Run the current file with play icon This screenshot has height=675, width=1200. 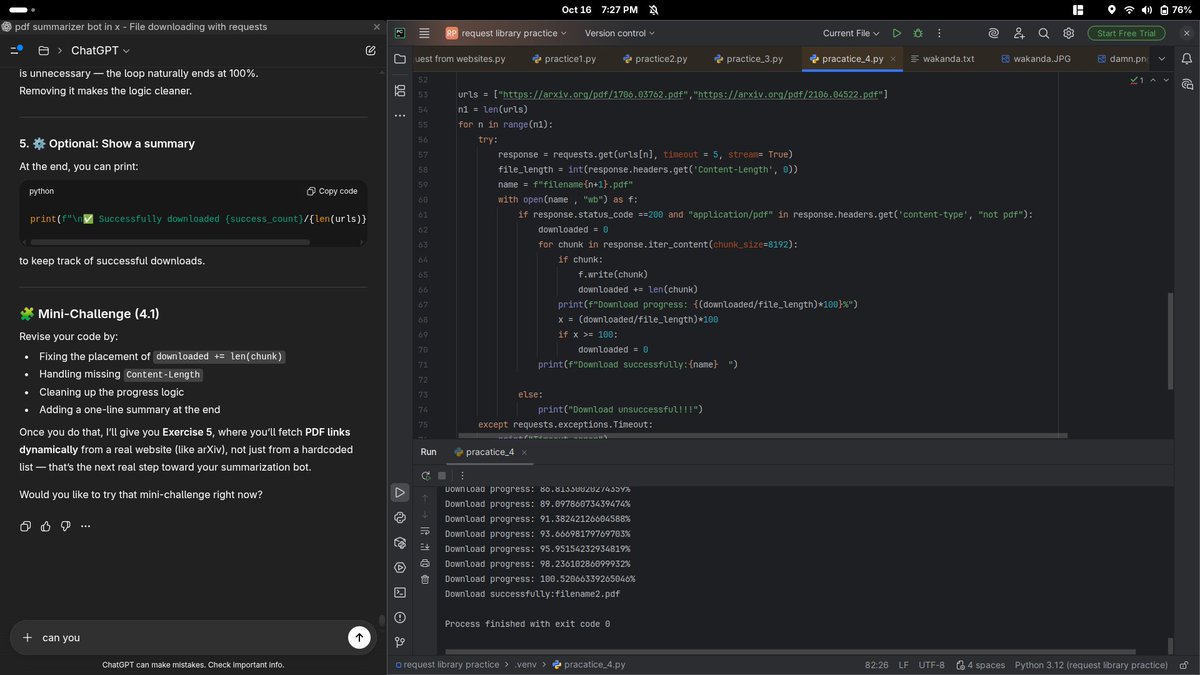(896, 33)
